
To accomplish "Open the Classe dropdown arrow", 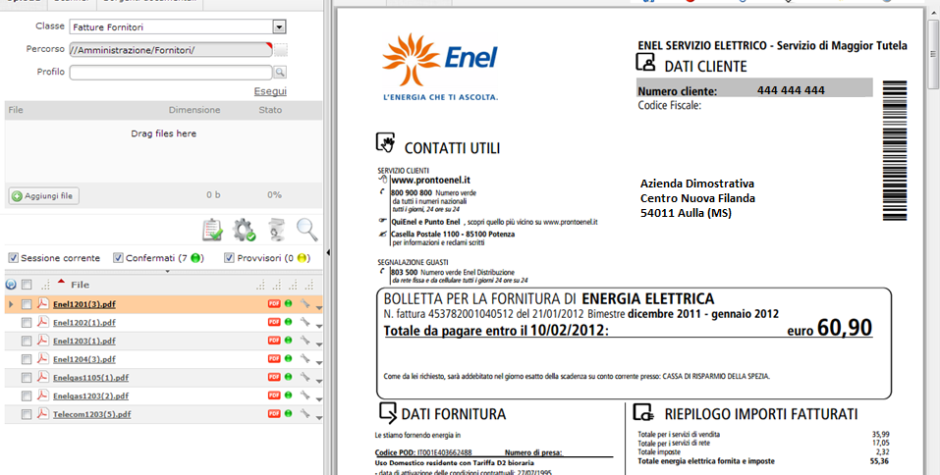I will click(279, 27).
